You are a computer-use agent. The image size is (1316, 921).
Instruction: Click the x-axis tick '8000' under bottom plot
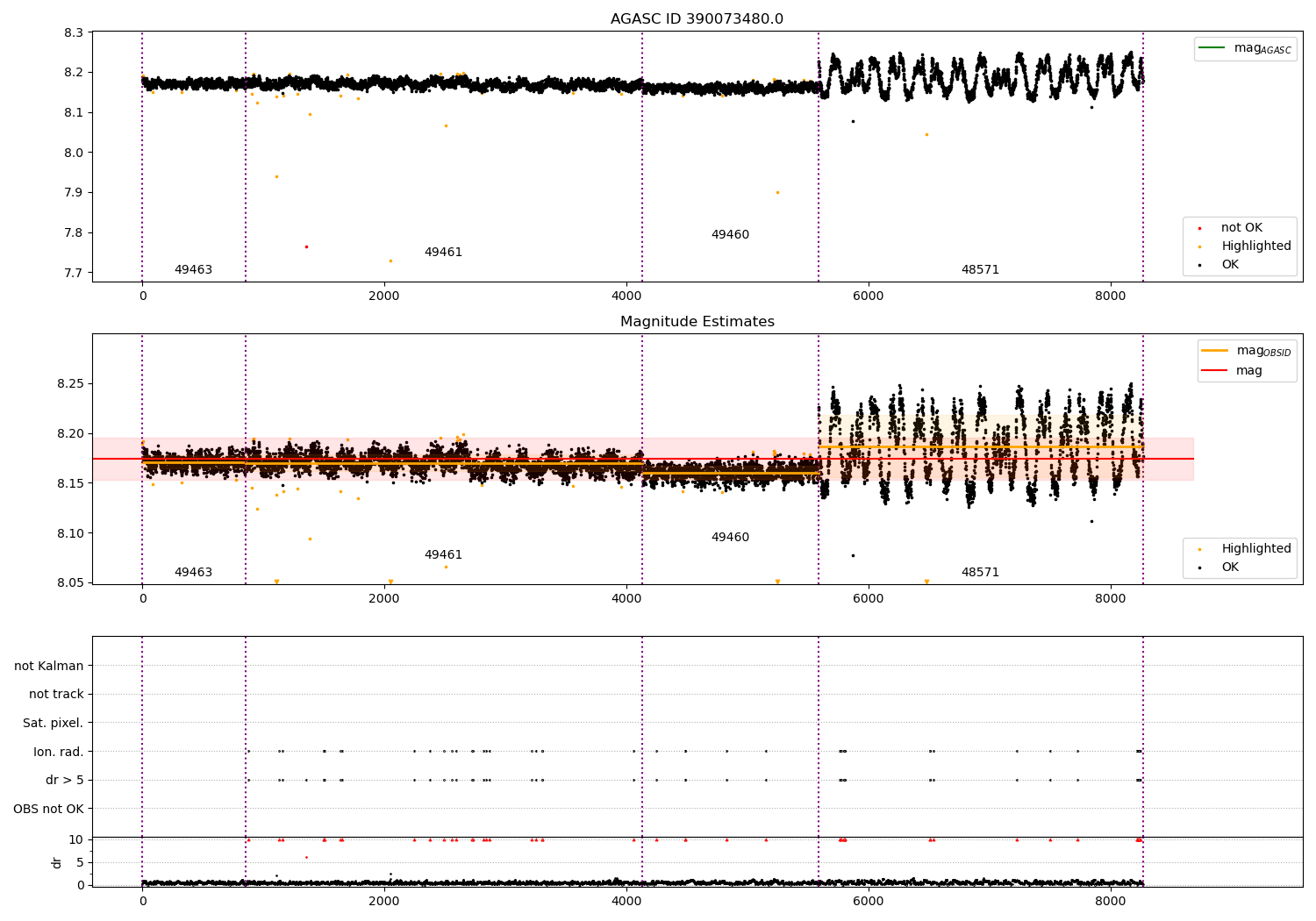click(x=1111, y=901)
